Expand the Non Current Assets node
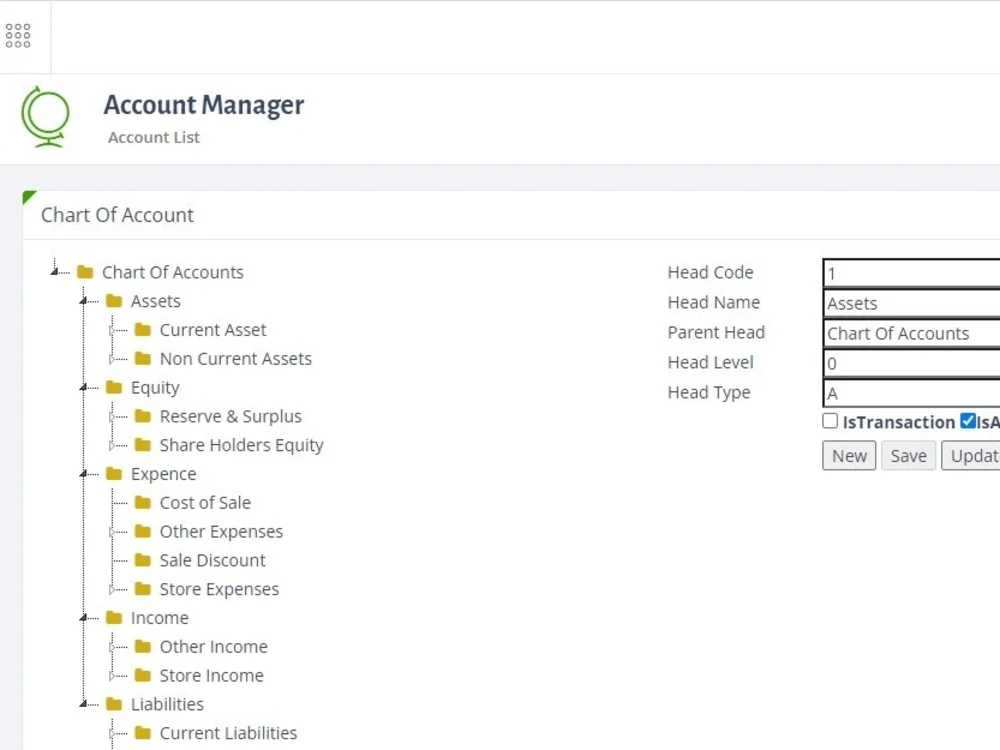Screen dimensions: 1000x750 pos(113,358)
